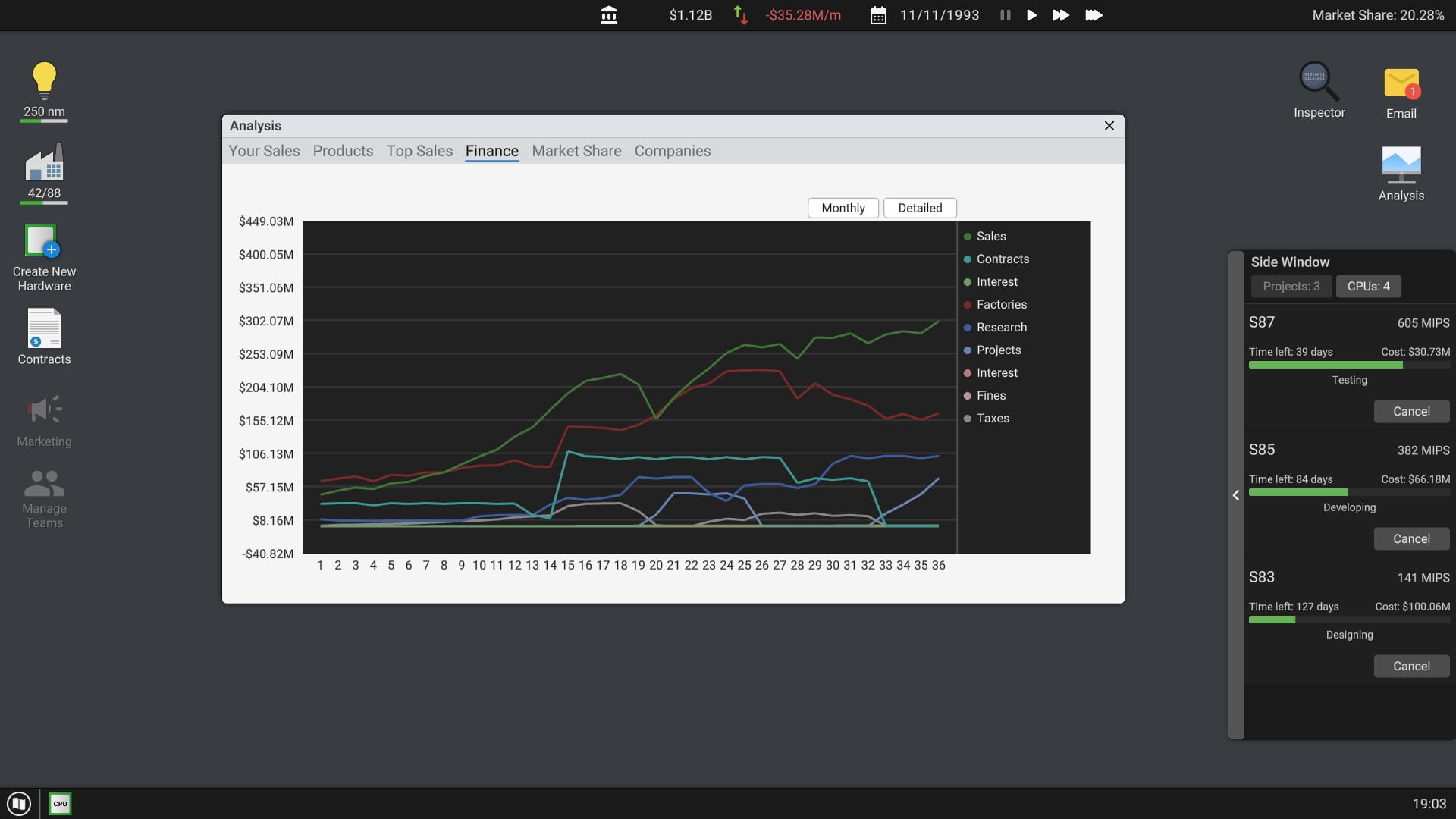Open the Email envelope icon

pyautogui.click(x=1401, y=83)
